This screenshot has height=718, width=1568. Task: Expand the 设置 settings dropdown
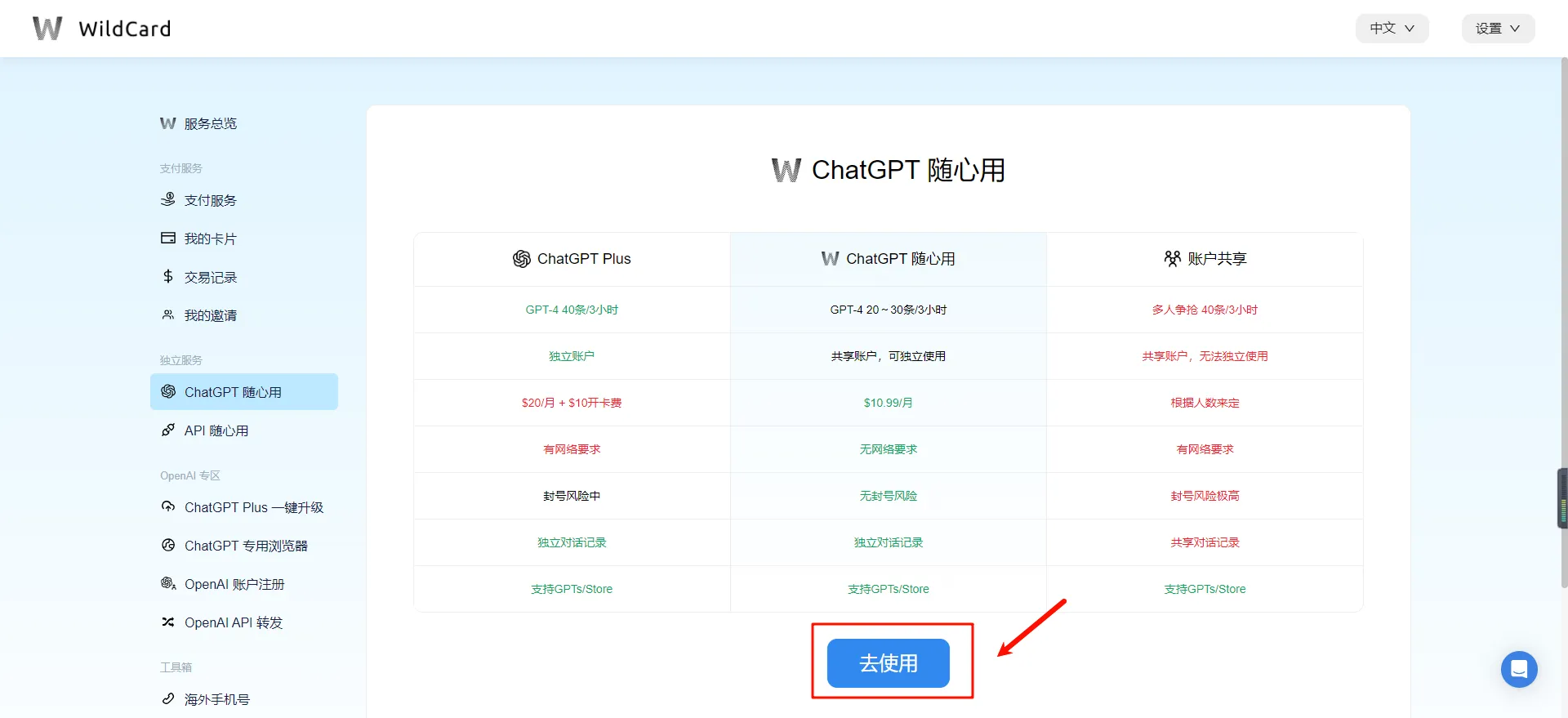pyautogui.click(x=1497, y=29)
